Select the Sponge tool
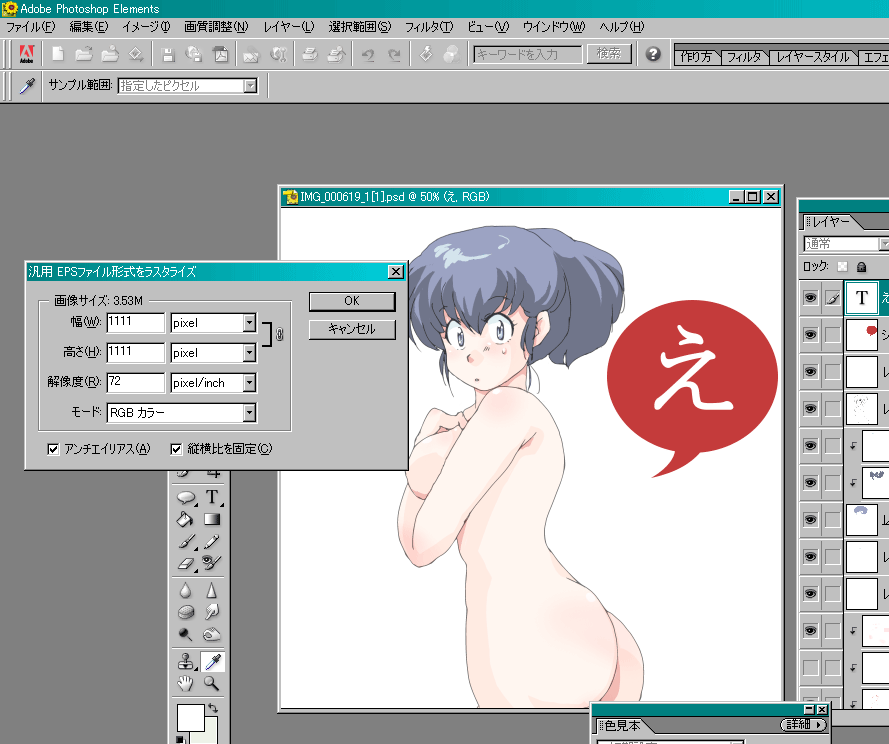Image resolution: width=889 pixels, height=744 pixels. coord(186,612)
